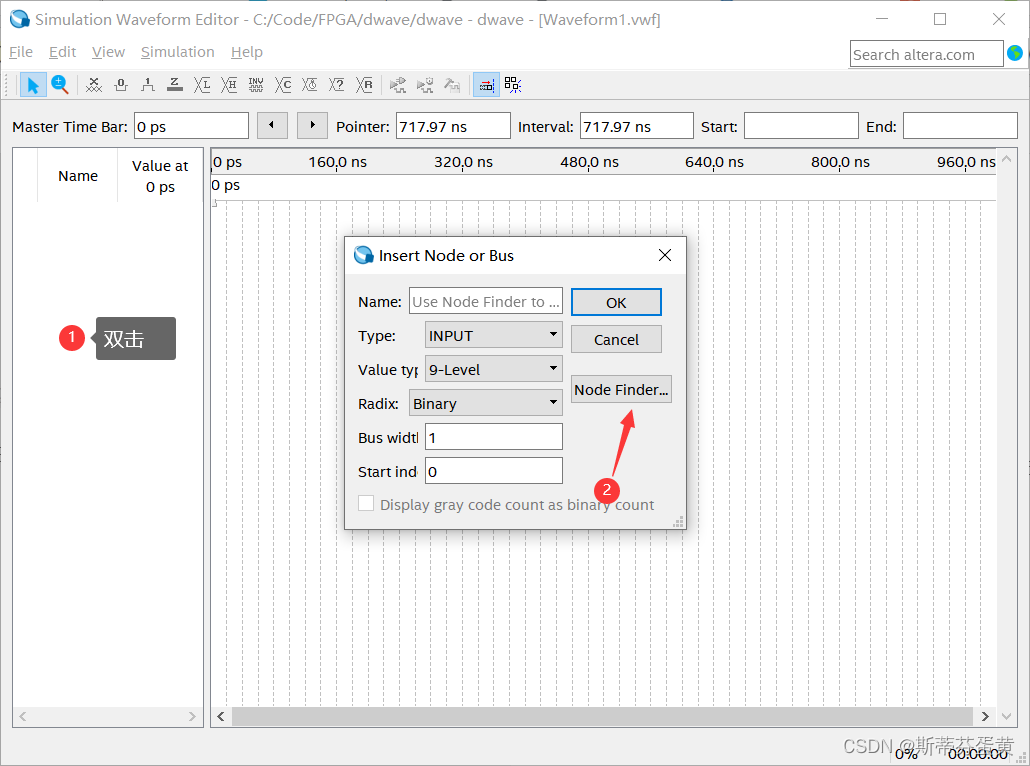Viewport: 1030px width, 766px height.
Task: Apply Weak Low (L) to the waveform
Action: [202, 85]
